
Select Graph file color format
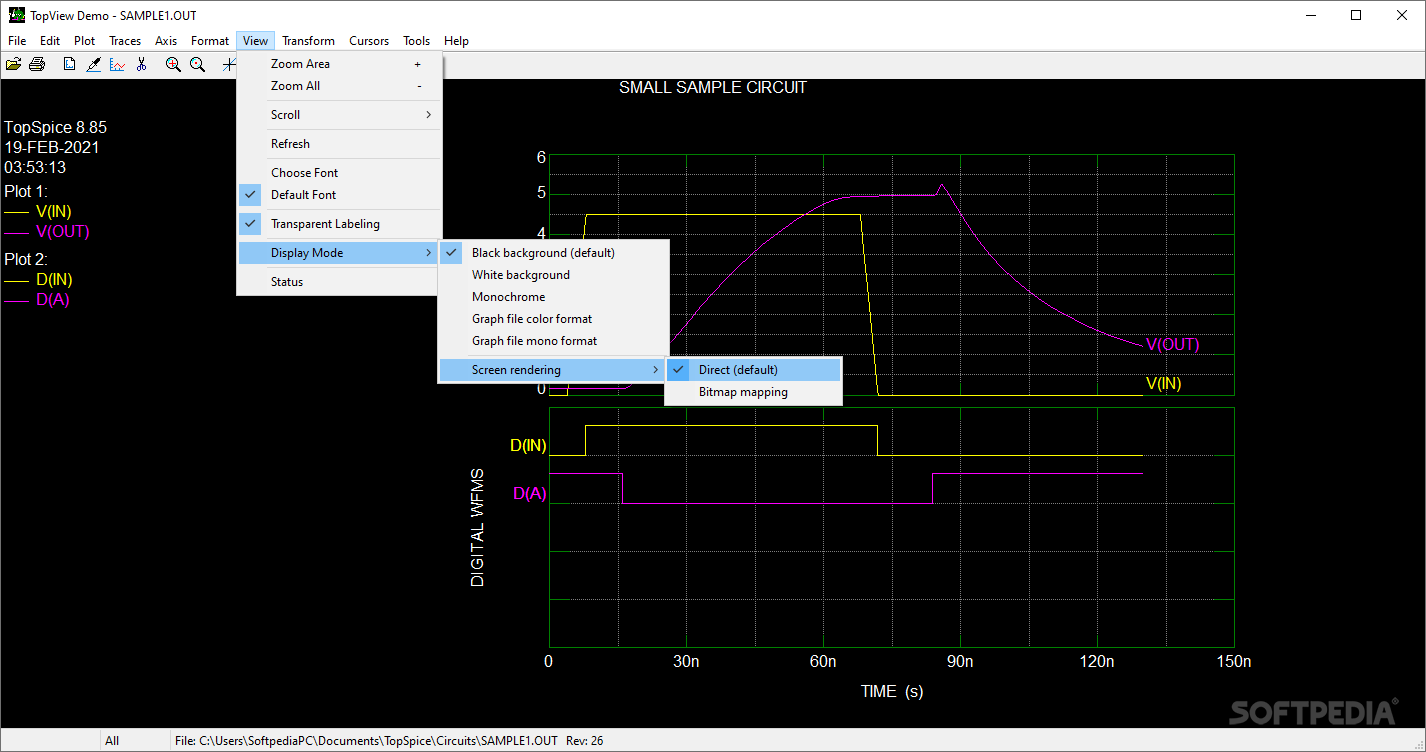coord(553,319)
